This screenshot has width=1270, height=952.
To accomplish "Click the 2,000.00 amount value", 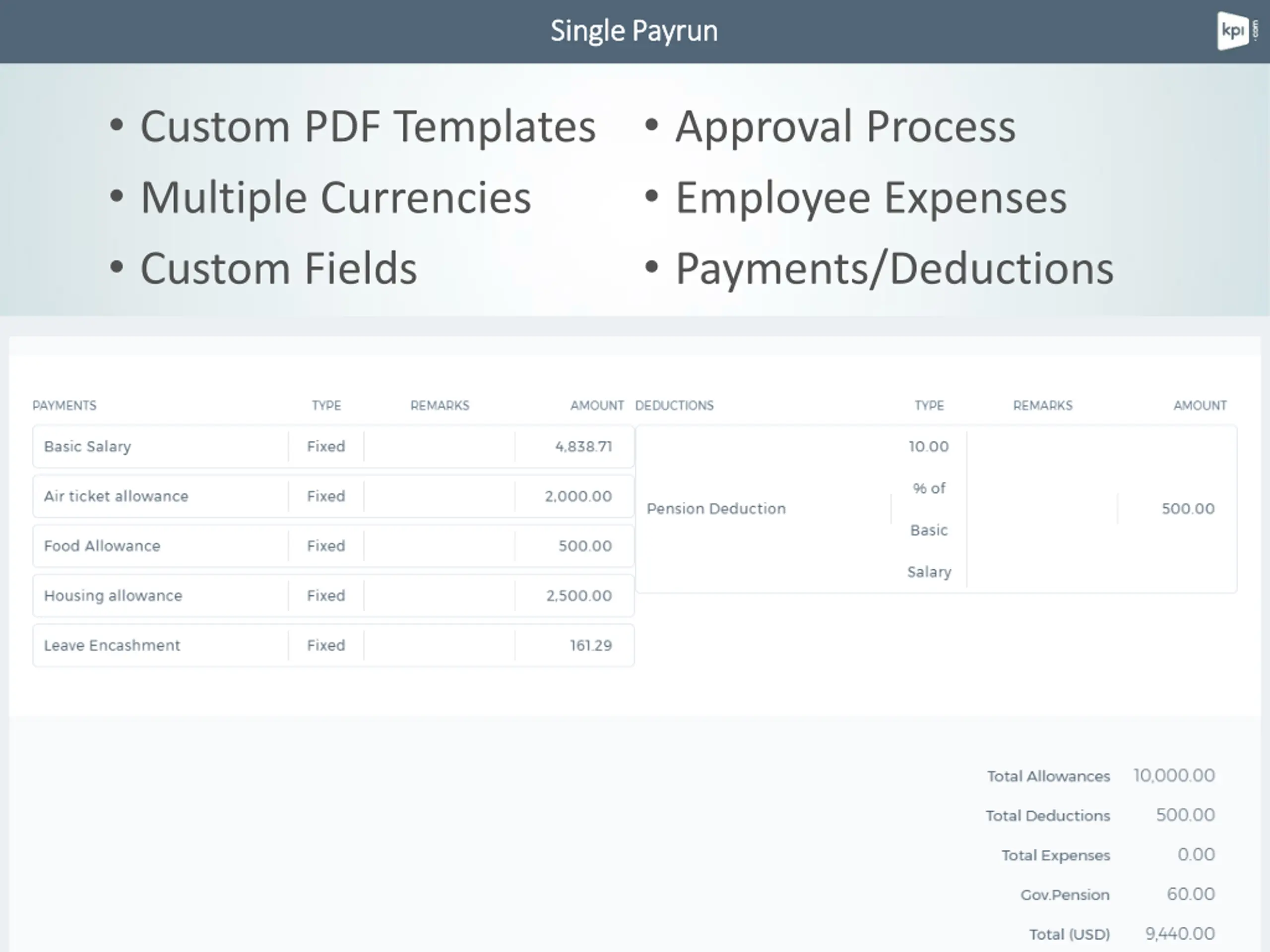I will 578,496.
